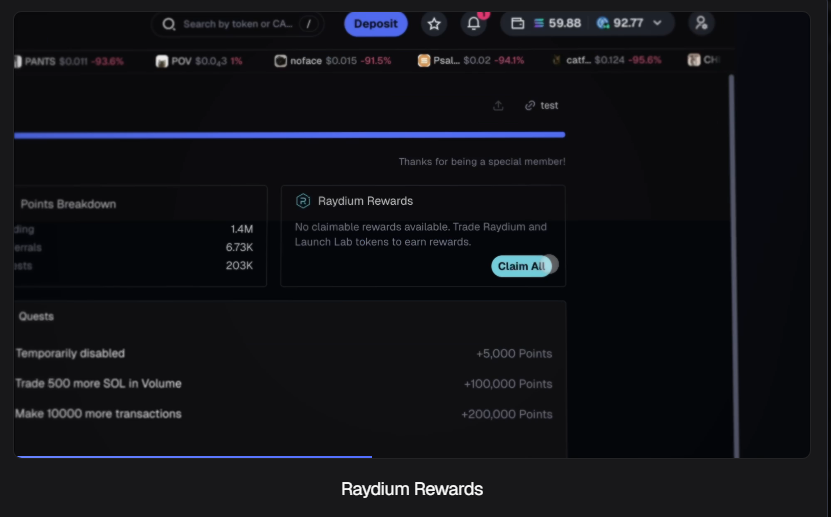Click the Quests heading
The image size is (831, 517).
36,316
